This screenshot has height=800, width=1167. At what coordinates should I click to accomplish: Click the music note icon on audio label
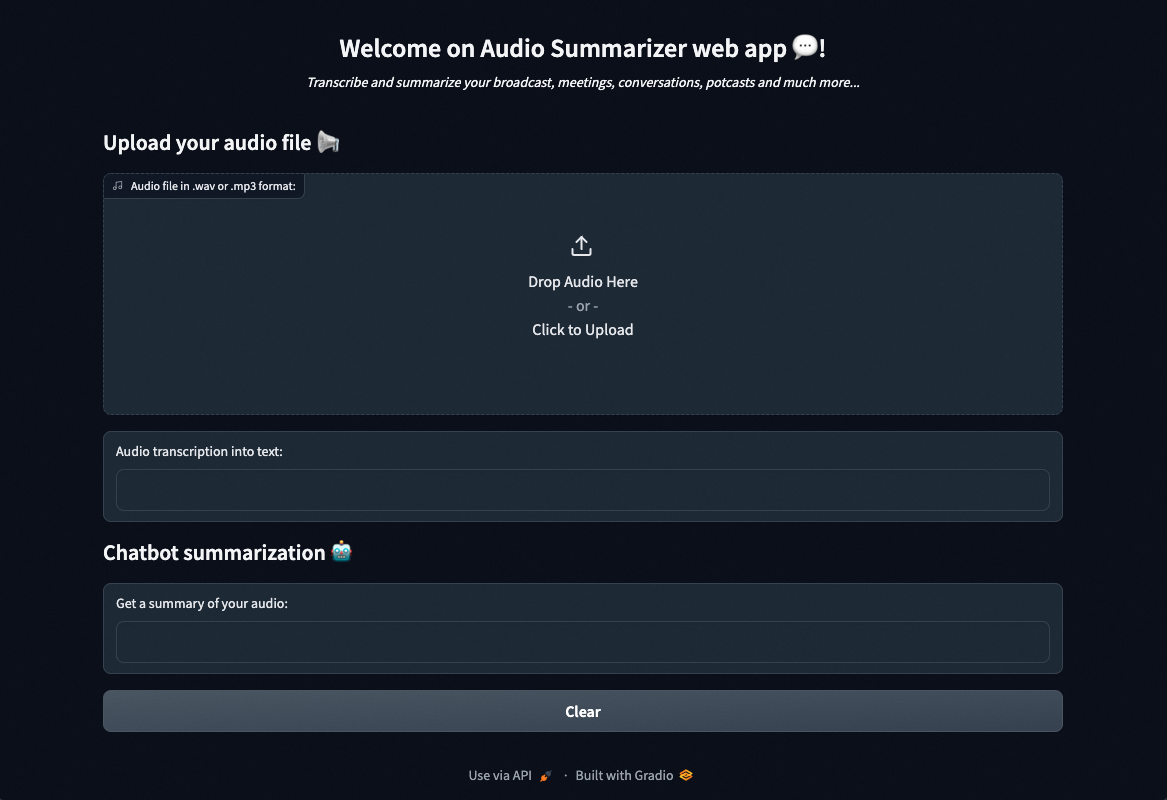(117, 186)
